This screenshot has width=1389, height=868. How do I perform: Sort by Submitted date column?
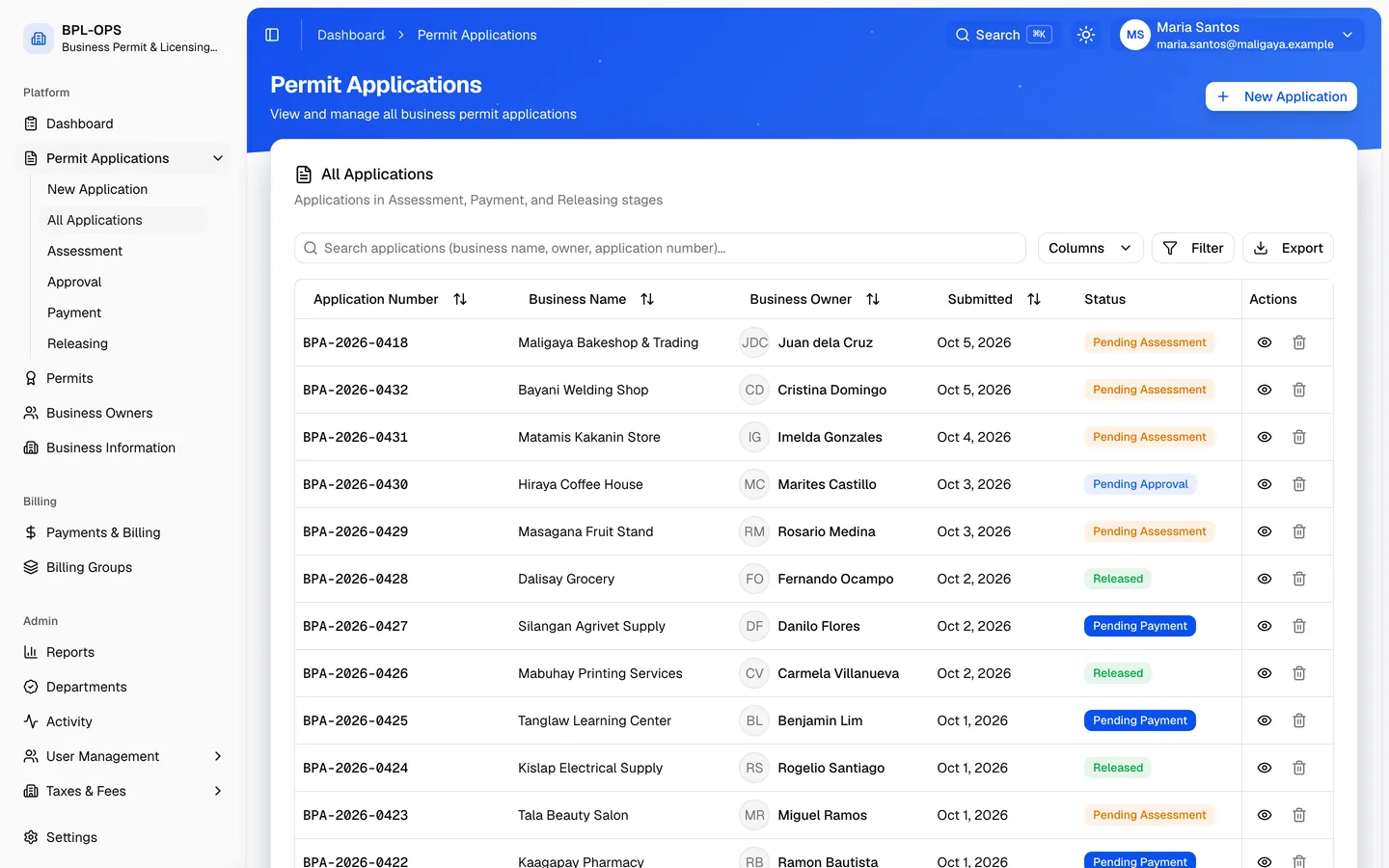coord(994,299)
